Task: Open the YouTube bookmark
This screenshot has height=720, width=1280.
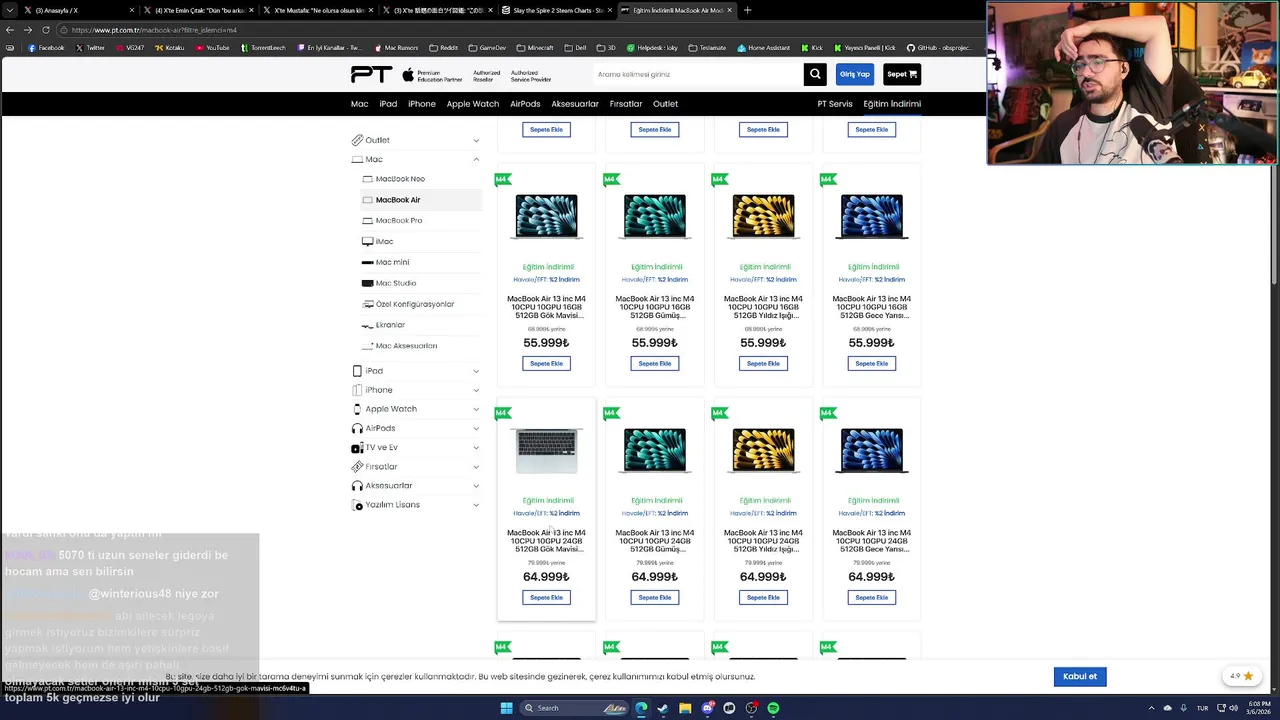Action: pyautogui.click(x=211, y=48)
